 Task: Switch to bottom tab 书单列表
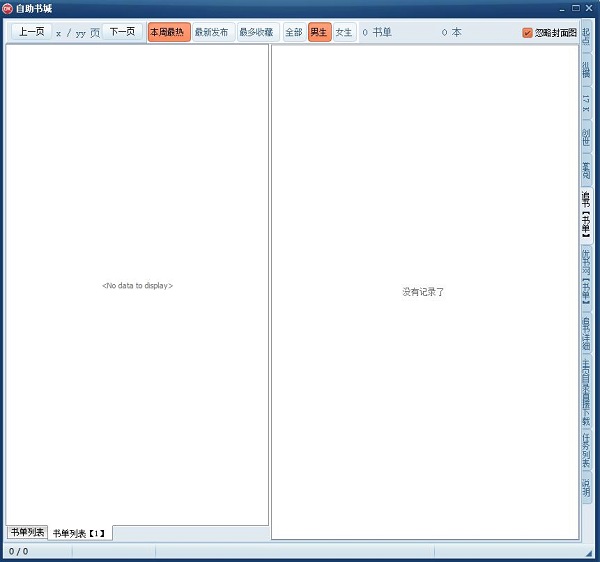click(x=27, y=532)
